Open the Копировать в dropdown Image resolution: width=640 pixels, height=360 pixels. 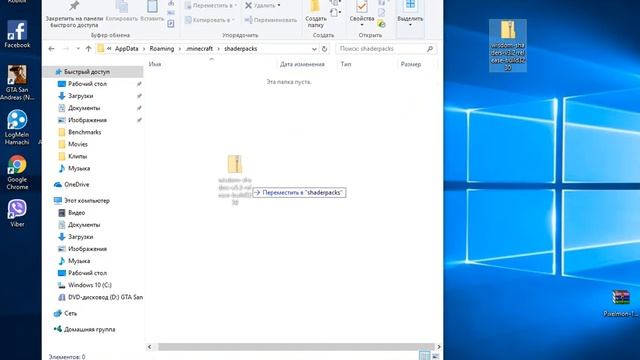point(210,20)
